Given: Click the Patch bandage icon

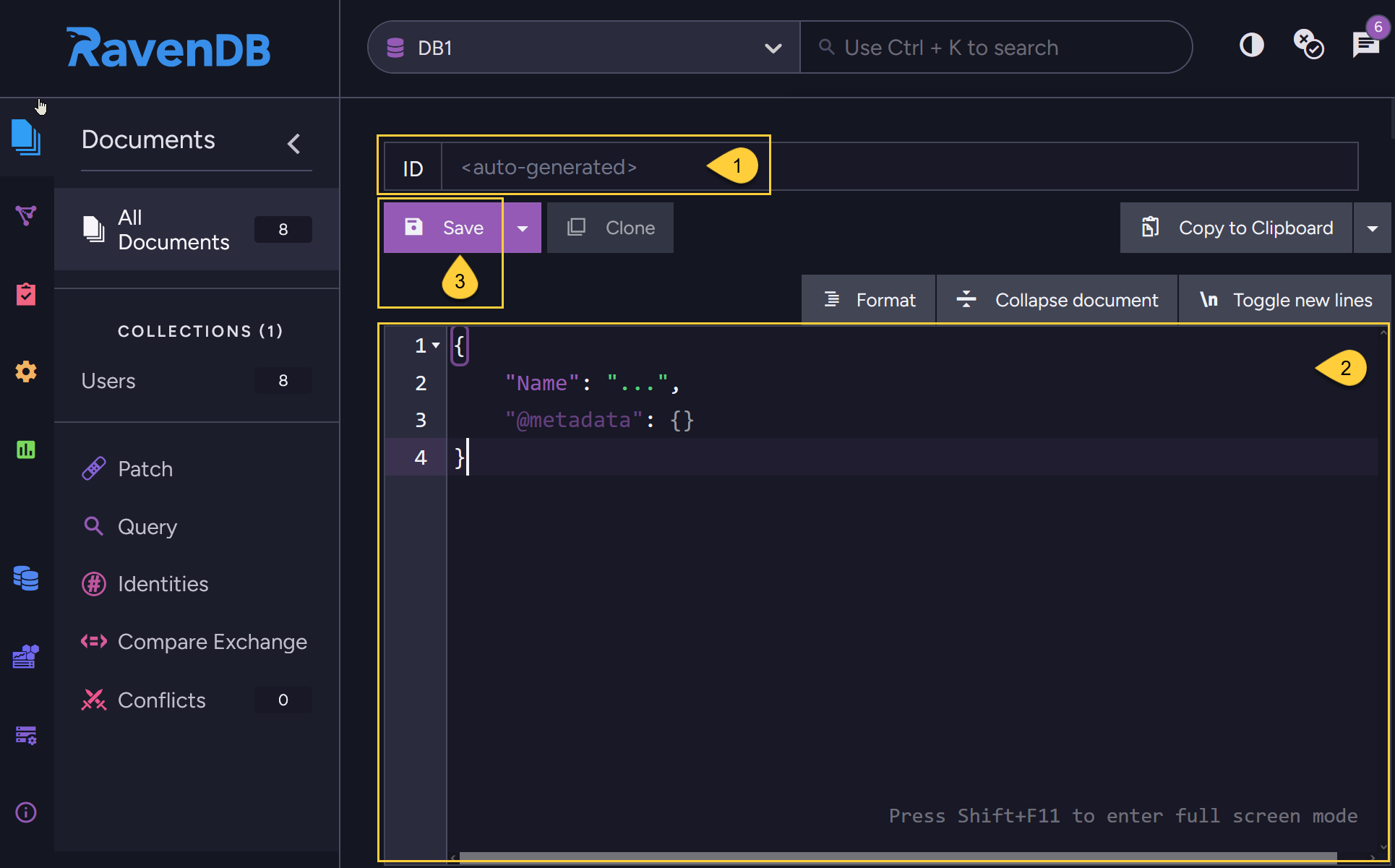Looking at the screenshot, I should (94, 468).
